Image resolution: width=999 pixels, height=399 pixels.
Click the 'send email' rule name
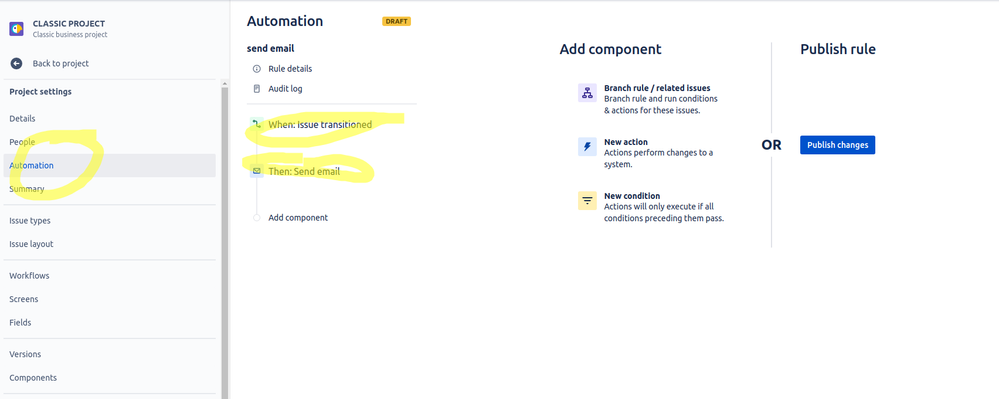click(271, 48)
